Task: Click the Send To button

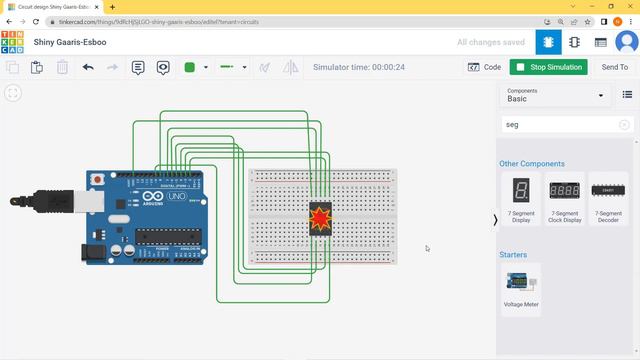Action: [615, 67]
